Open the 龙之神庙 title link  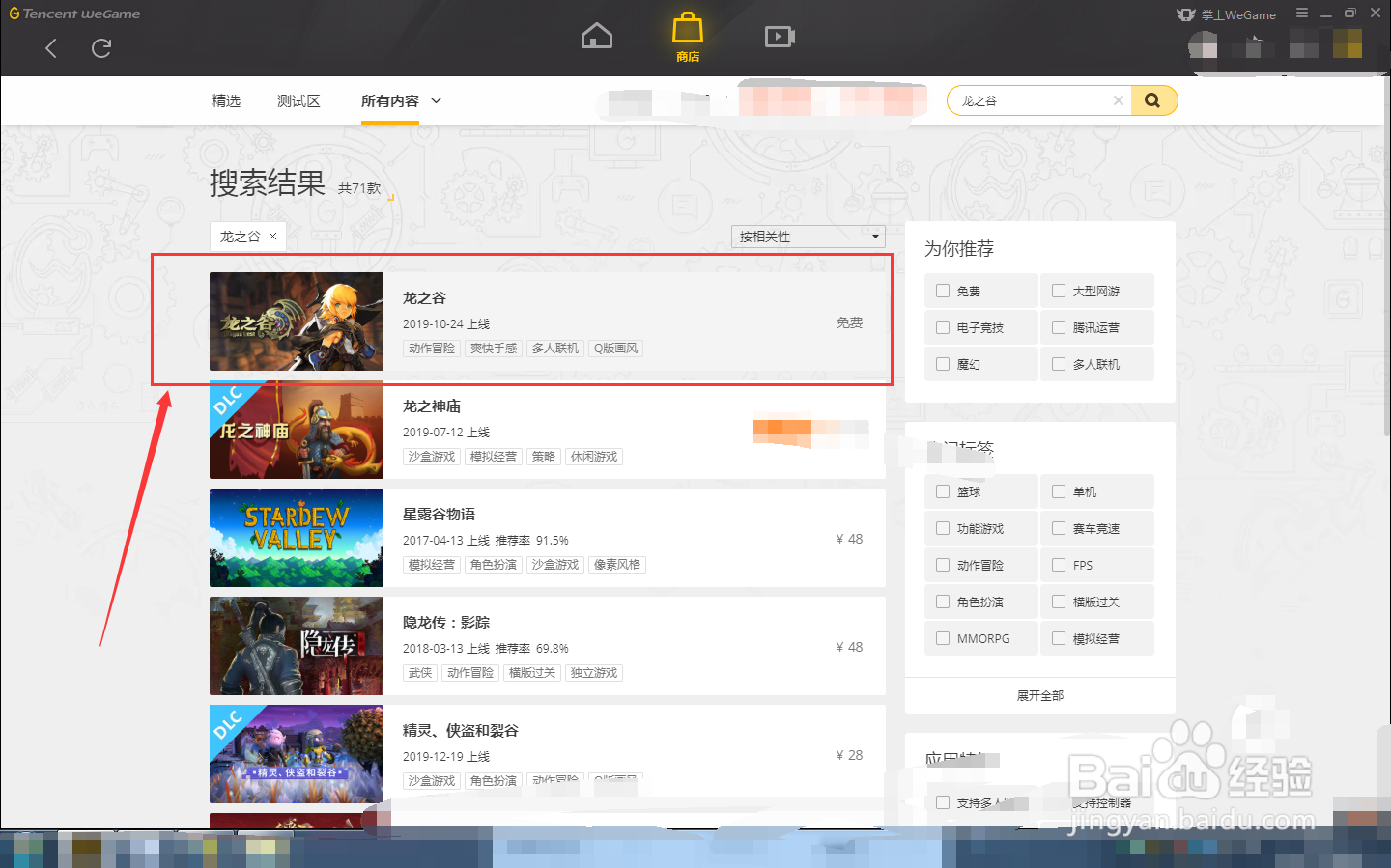tap(432, 406)
